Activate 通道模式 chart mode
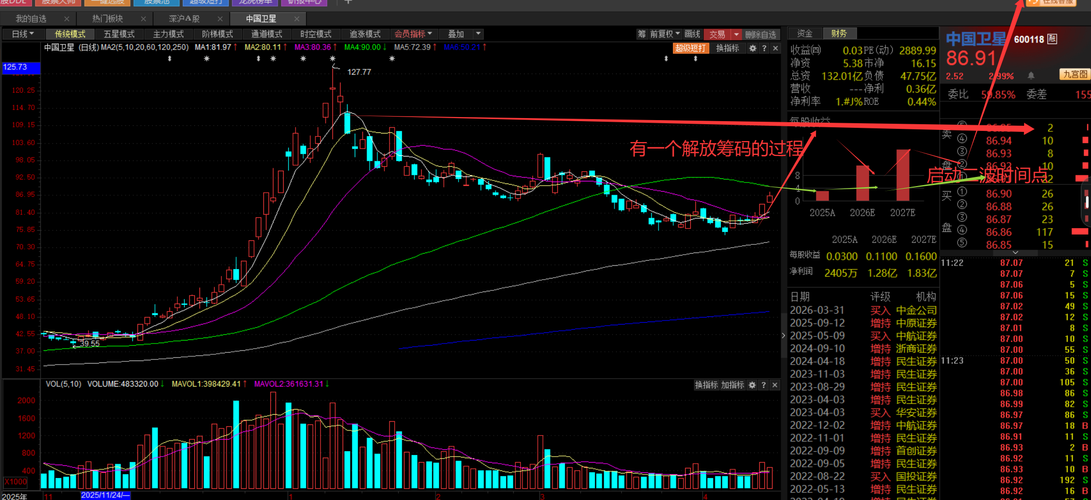This screenshot has height=500, width=1091. (267, 33)
